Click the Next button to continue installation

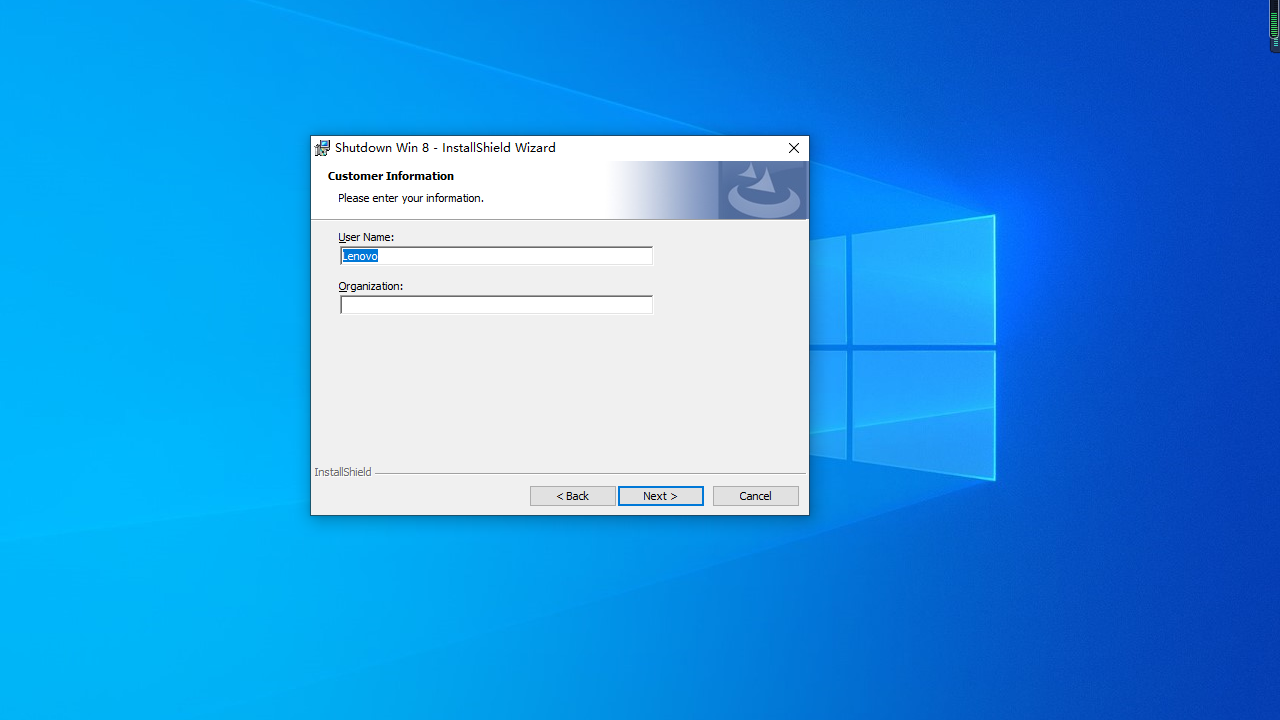tap(660, 495)
